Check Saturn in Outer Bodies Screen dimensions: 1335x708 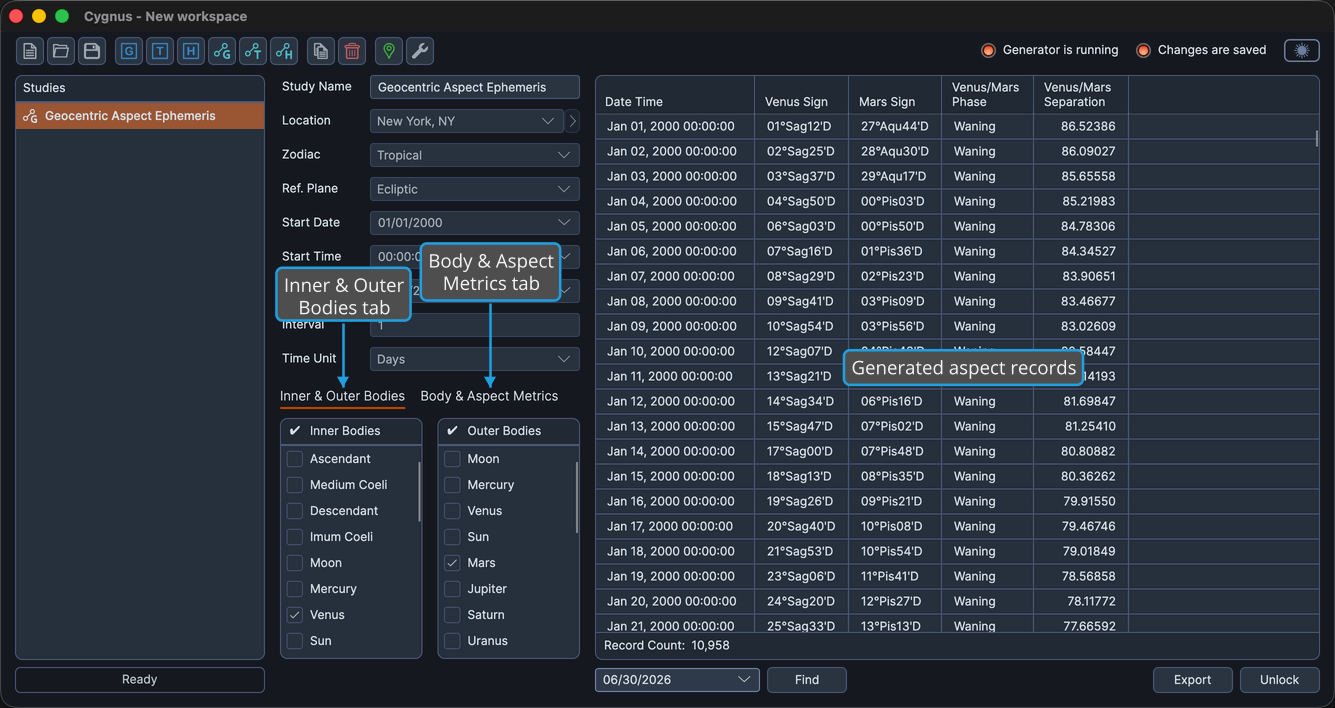pos(452,615)
